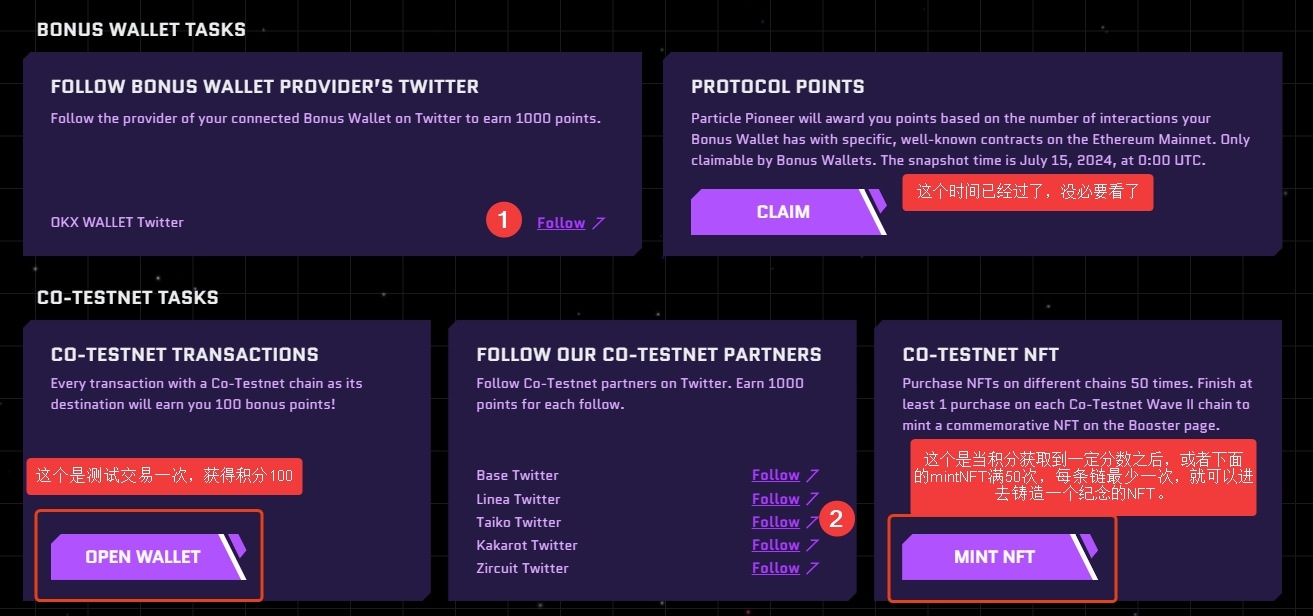Click the external arrow icon for Kakarot Twitter
Viewport: 1313px width, 616px height.
tap(813, 545)
